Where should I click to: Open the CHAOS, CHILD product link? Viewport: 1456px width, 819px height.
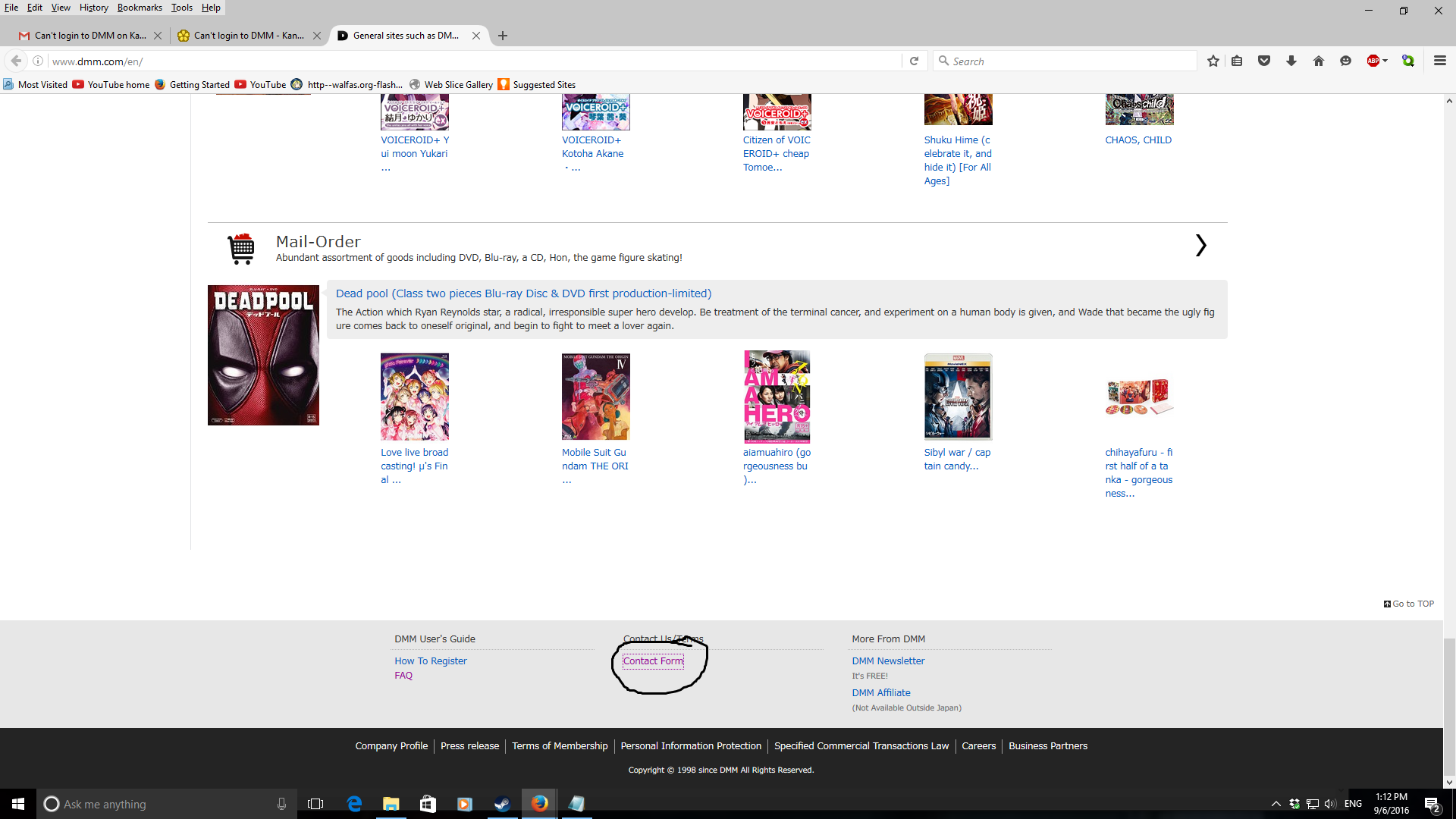coord(1138,140)
